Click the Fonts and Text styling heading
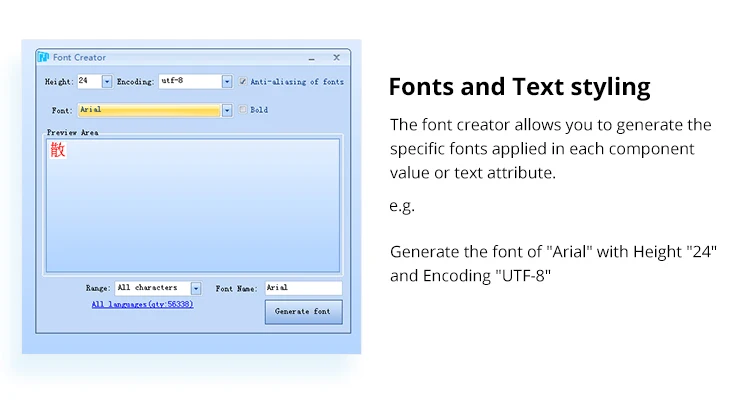 pyautogui.click(x=519, y=87)
